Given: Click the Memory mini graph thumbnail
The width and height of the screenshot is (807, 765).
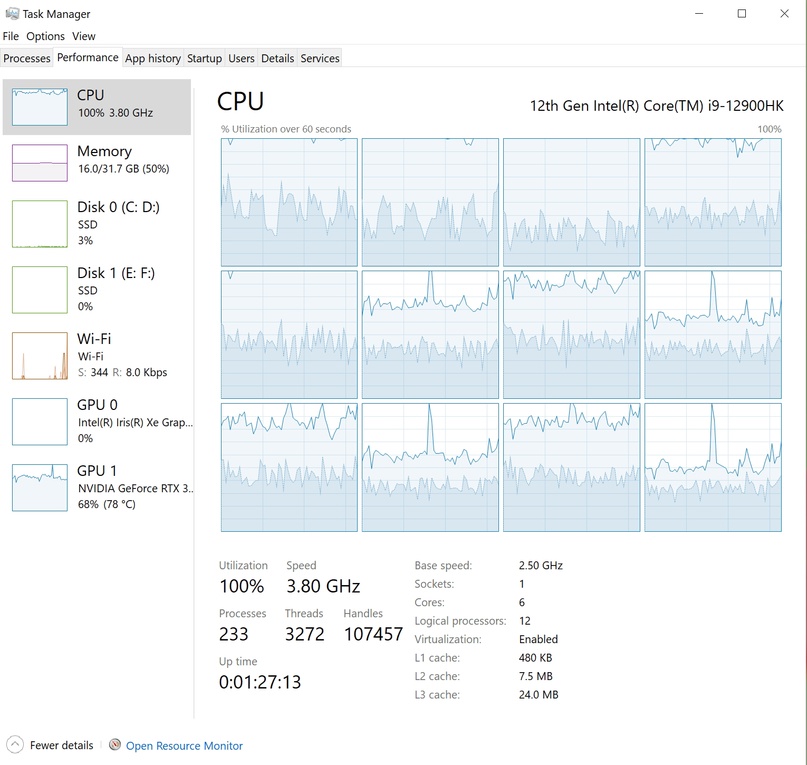Looking at the screenshot, I should coord(40,163).
